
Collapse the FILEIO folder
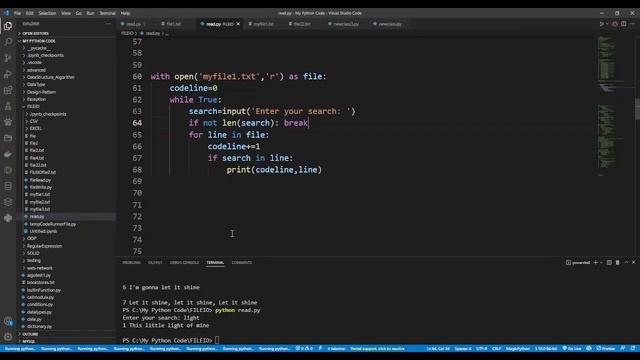[66, 107]
